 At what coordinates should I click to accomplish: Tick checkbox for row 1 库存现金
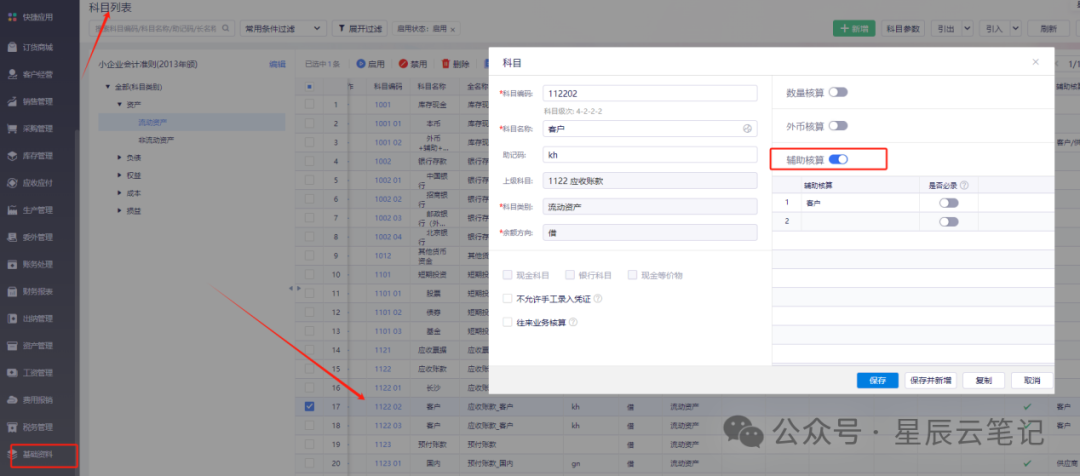pyautogui.click(x=309, y=105)
